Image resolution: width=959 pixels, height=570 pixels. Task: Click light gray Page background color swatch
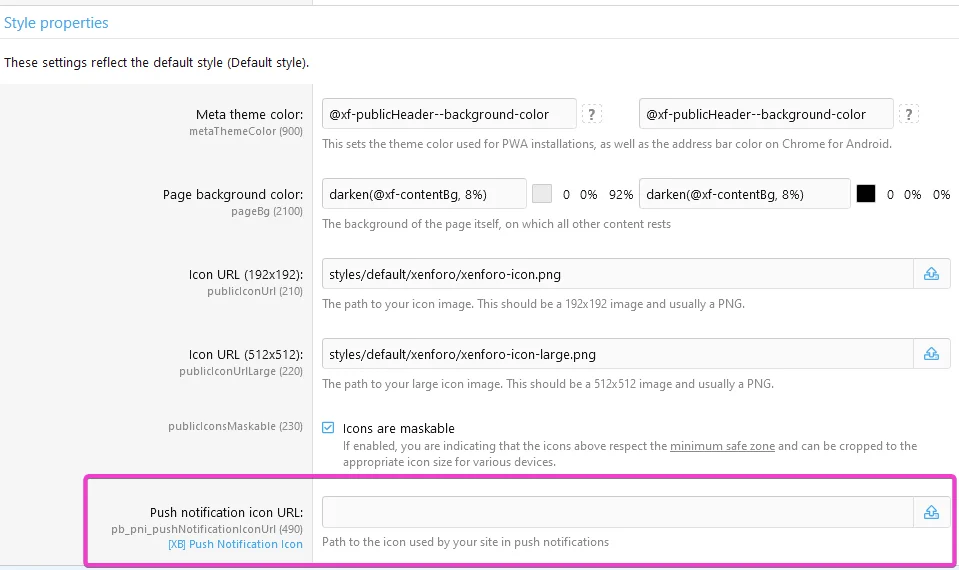pos(542,194)
